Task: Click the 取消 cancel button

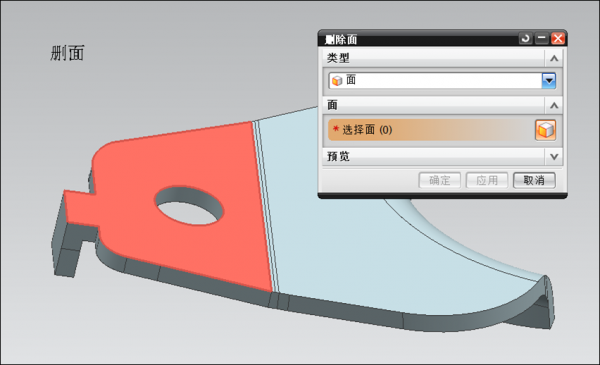Action: (x=534, y=180)
